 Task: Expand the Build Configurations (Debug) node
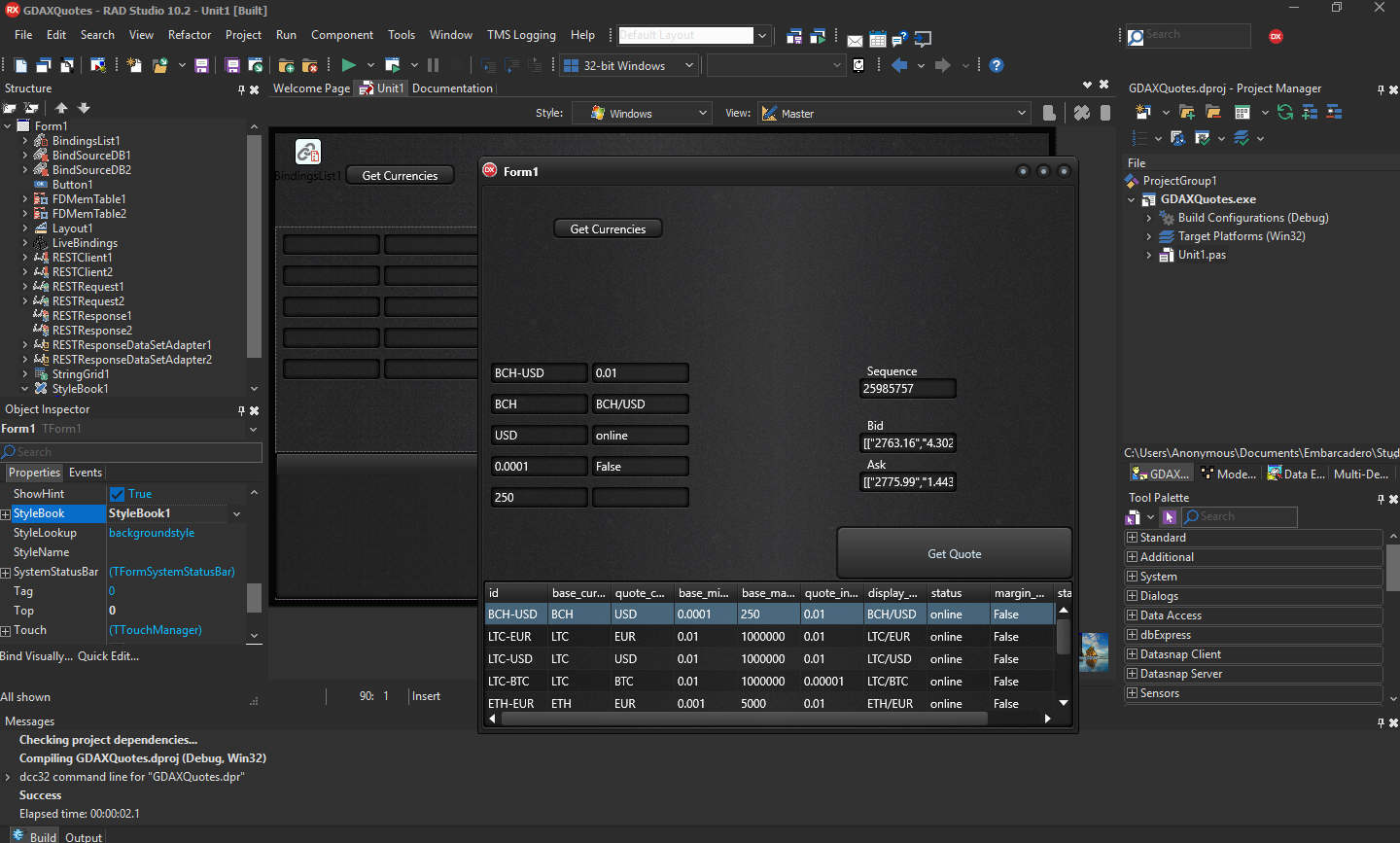tap(1148, 218)
